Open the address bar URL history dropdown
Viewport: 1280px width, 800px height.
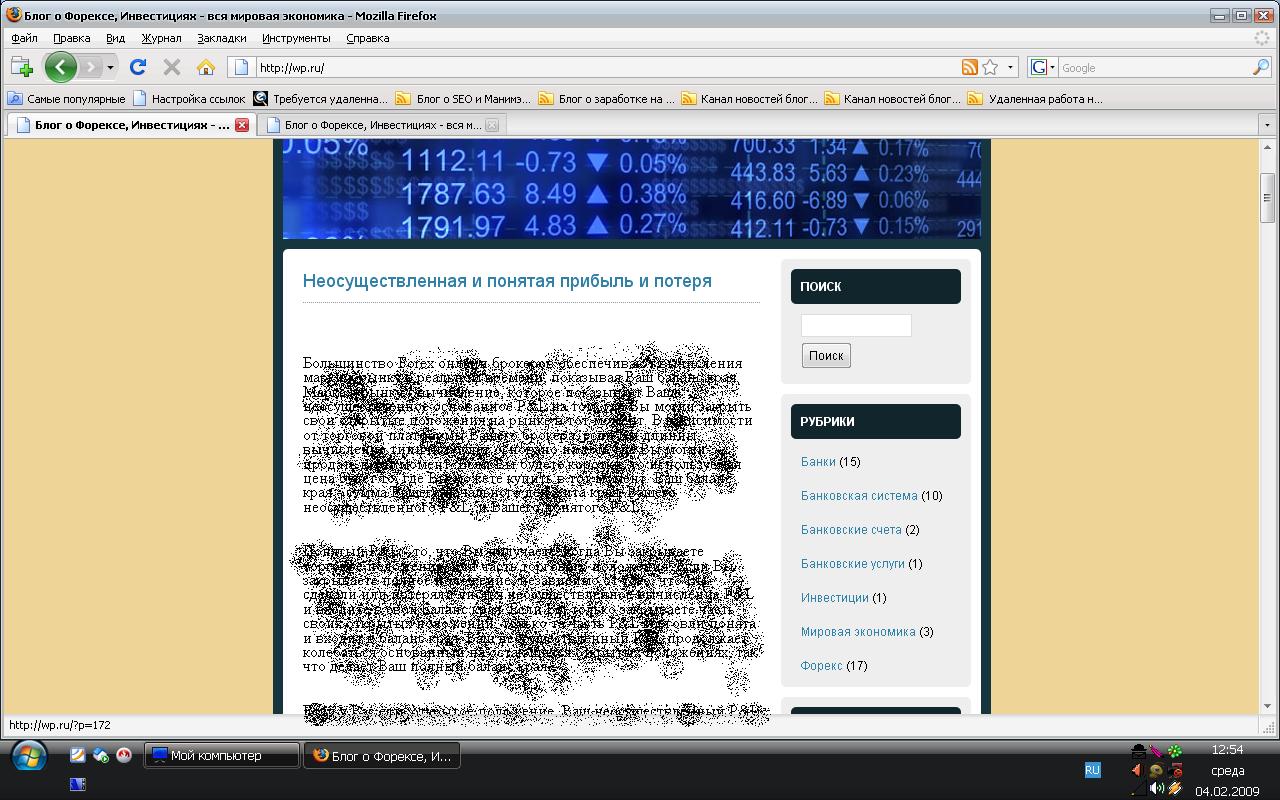pos(1011,67)
